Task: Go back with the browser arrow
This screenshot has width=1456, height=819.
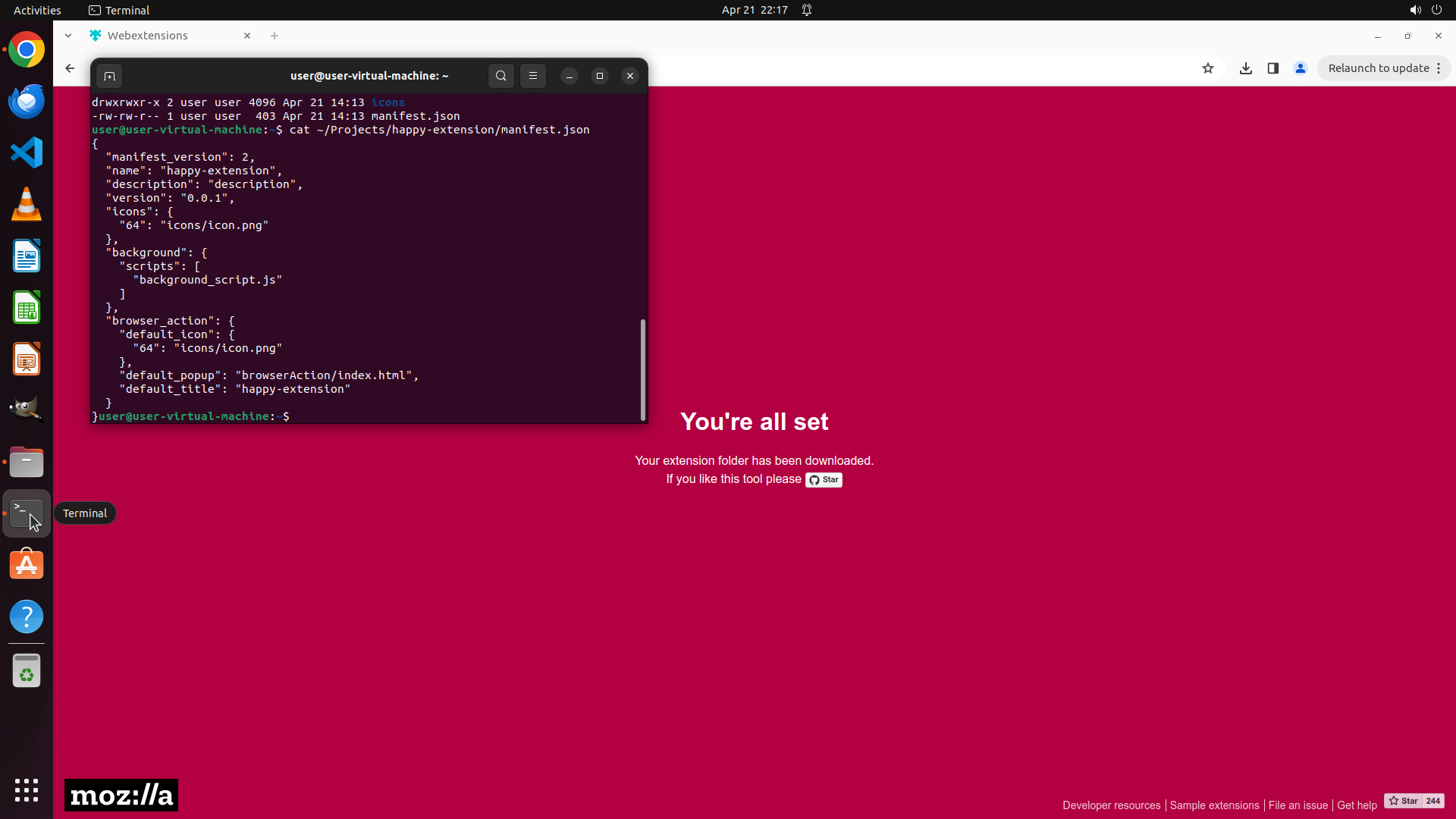Action: (x=70, y=68)
